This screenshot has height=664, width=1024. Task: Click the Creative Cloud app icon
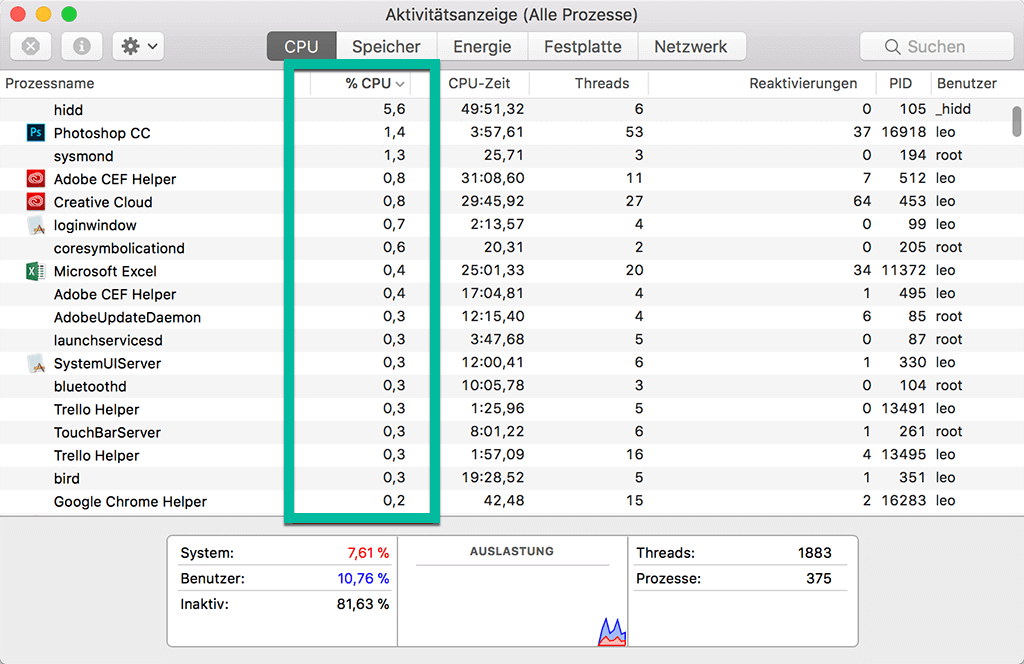35,202
